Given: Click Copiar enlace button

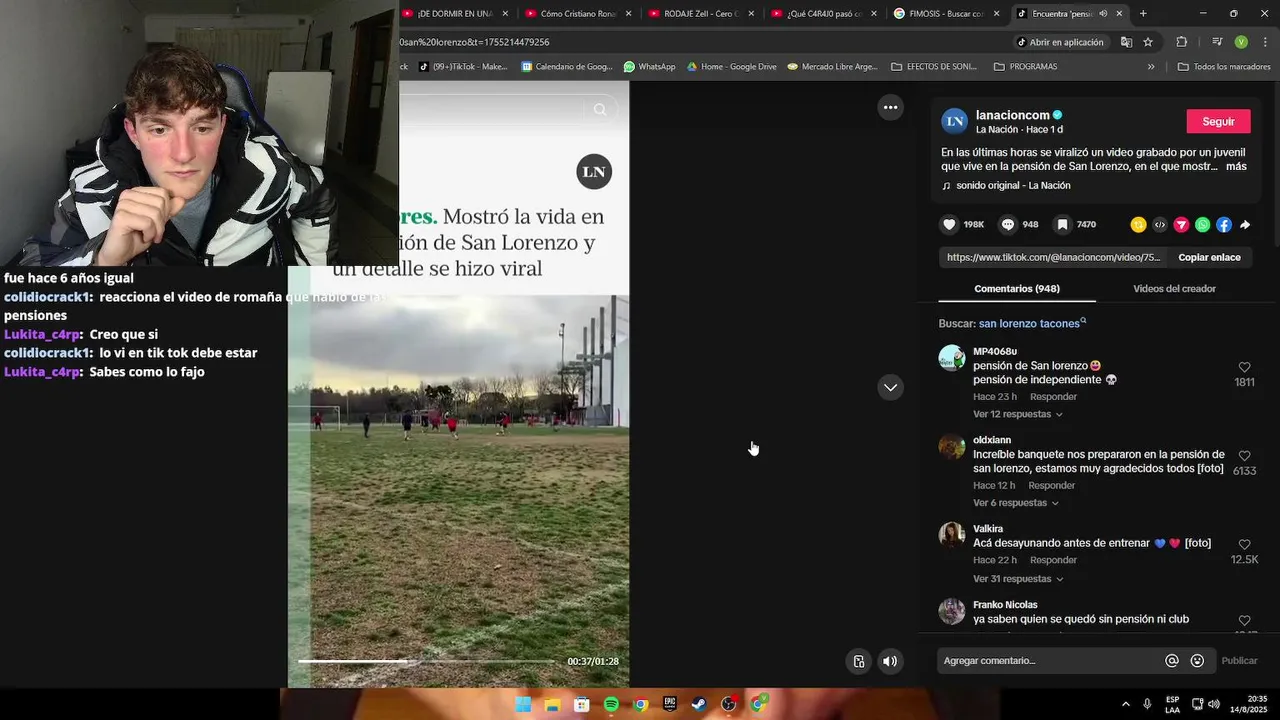Looking at the screenshot, I should point(1209,257).
